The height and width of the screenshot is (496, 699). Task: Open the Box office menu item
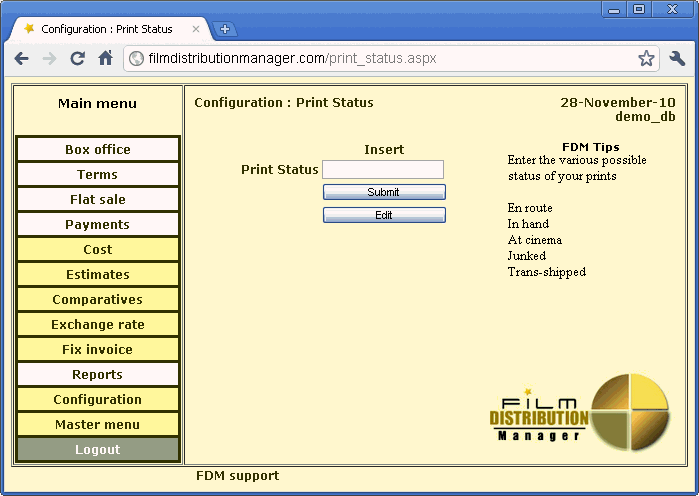pyautogui.click(x=98, y=150)
